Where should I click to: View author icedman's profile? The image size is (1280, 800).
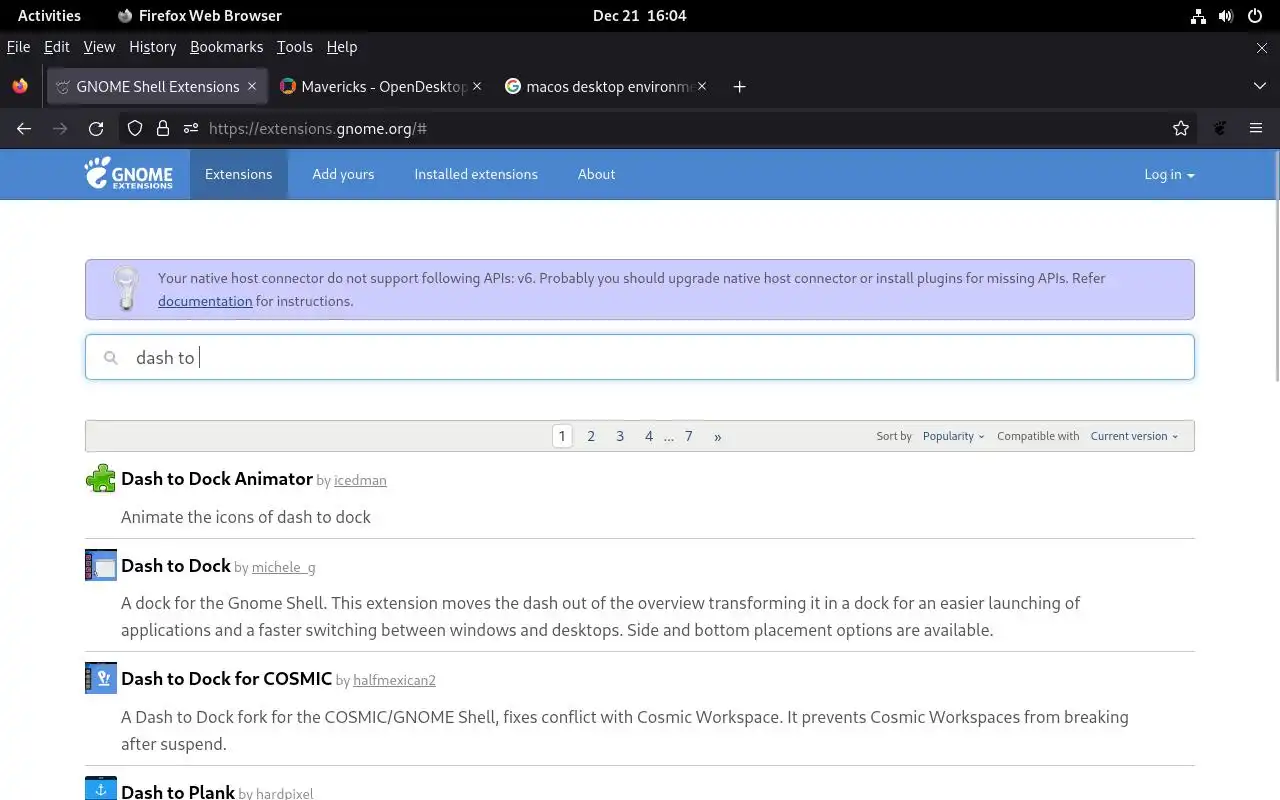(360, 481)
